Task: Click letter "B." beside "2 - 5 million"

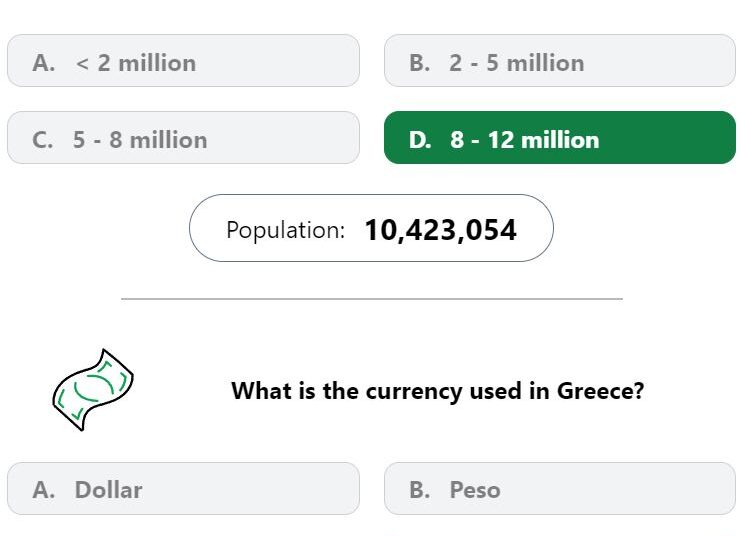Action: point(420,63)
